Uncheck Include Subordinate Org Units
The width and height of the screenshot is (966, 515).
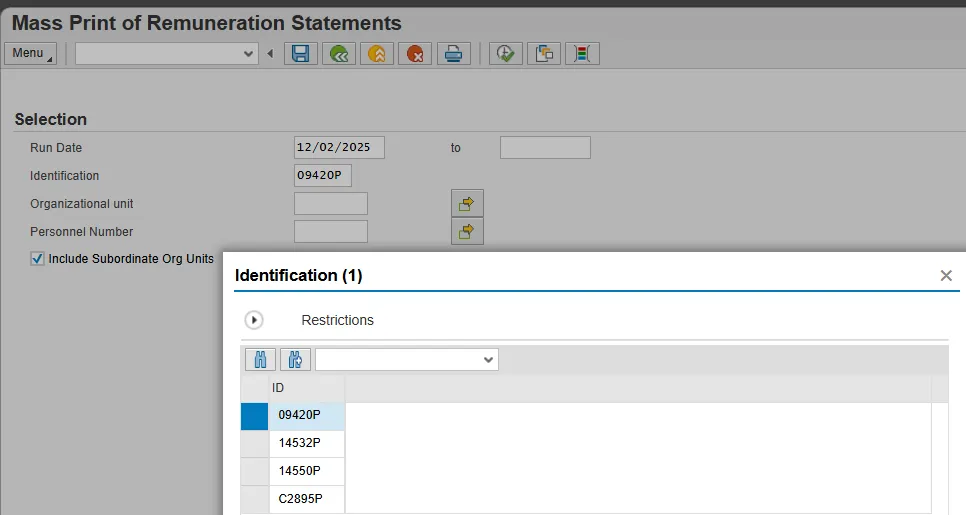(x=38, y=259)
